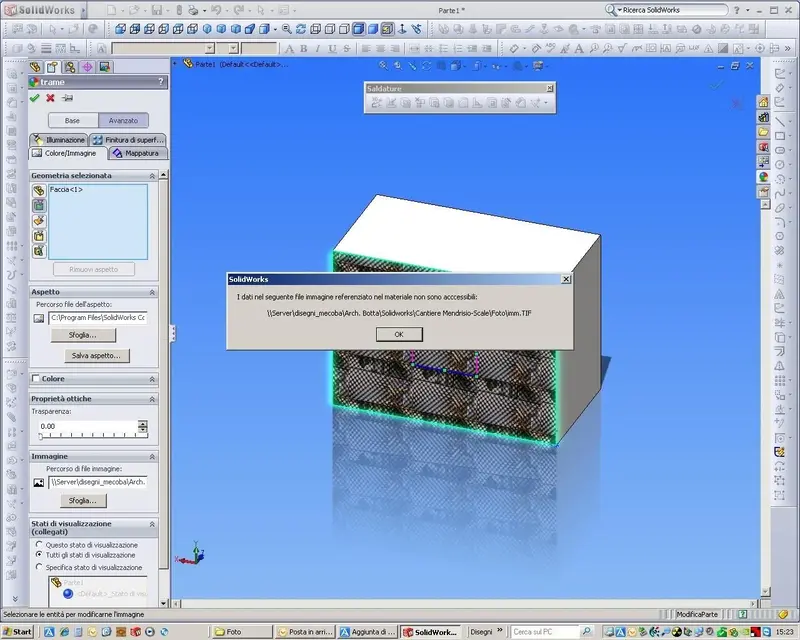Open the ConfigurationManager tab
This screenshot has width=800, height=640.
(70, 67)
